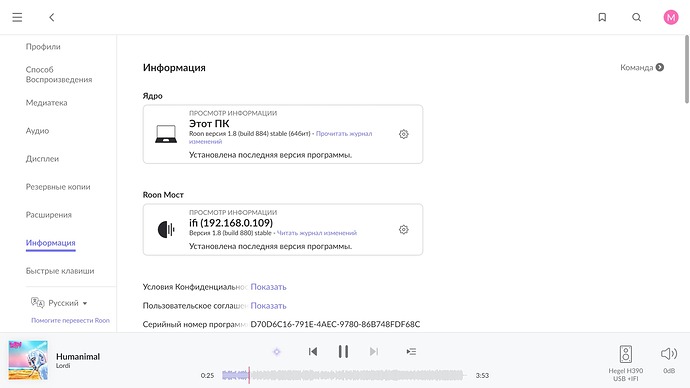Click the Команда arrow icon
690x388 pixels.
[660, 67]
